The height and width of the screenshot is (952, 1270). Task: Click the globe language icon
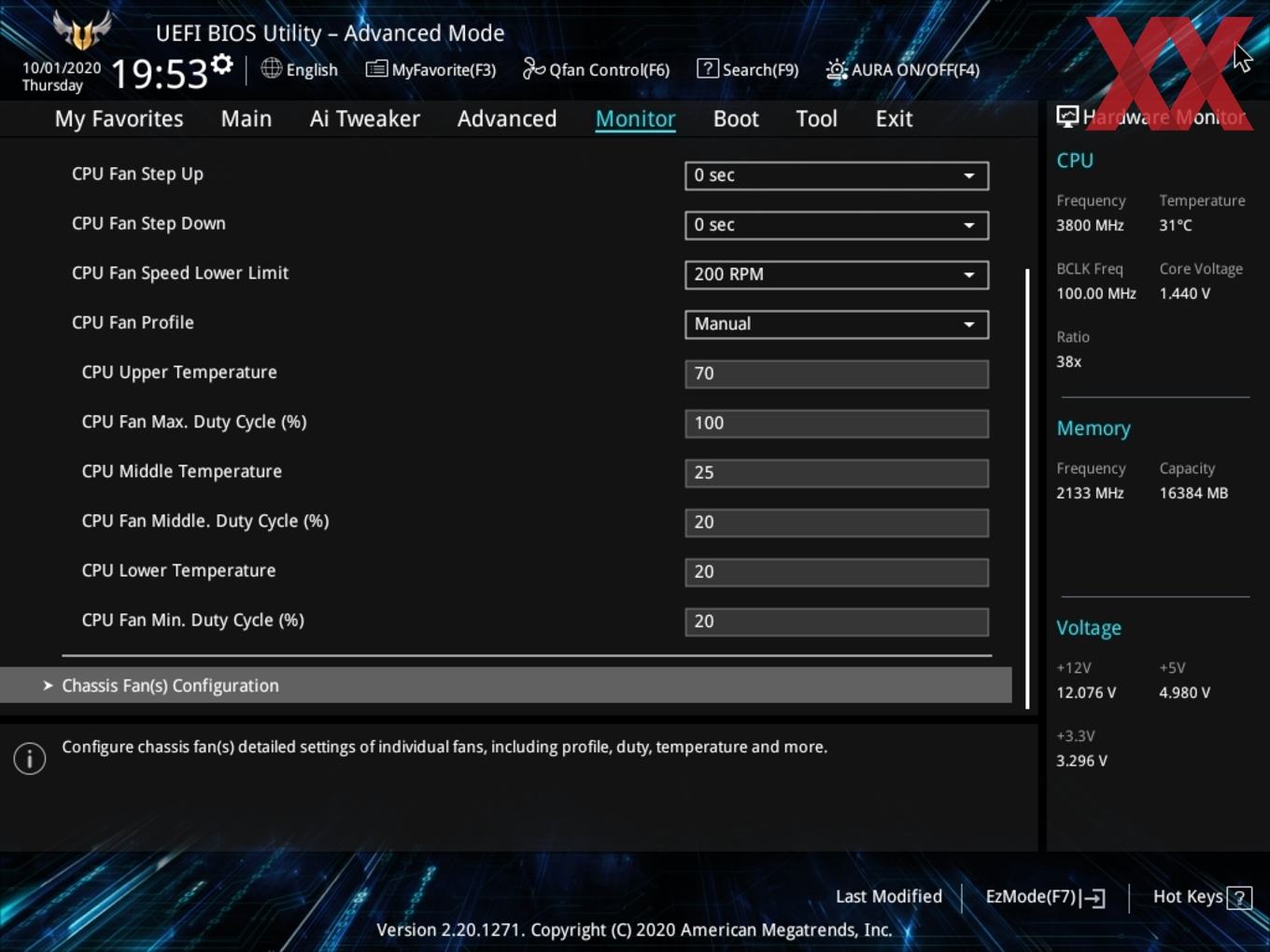[x=271, y=68]
